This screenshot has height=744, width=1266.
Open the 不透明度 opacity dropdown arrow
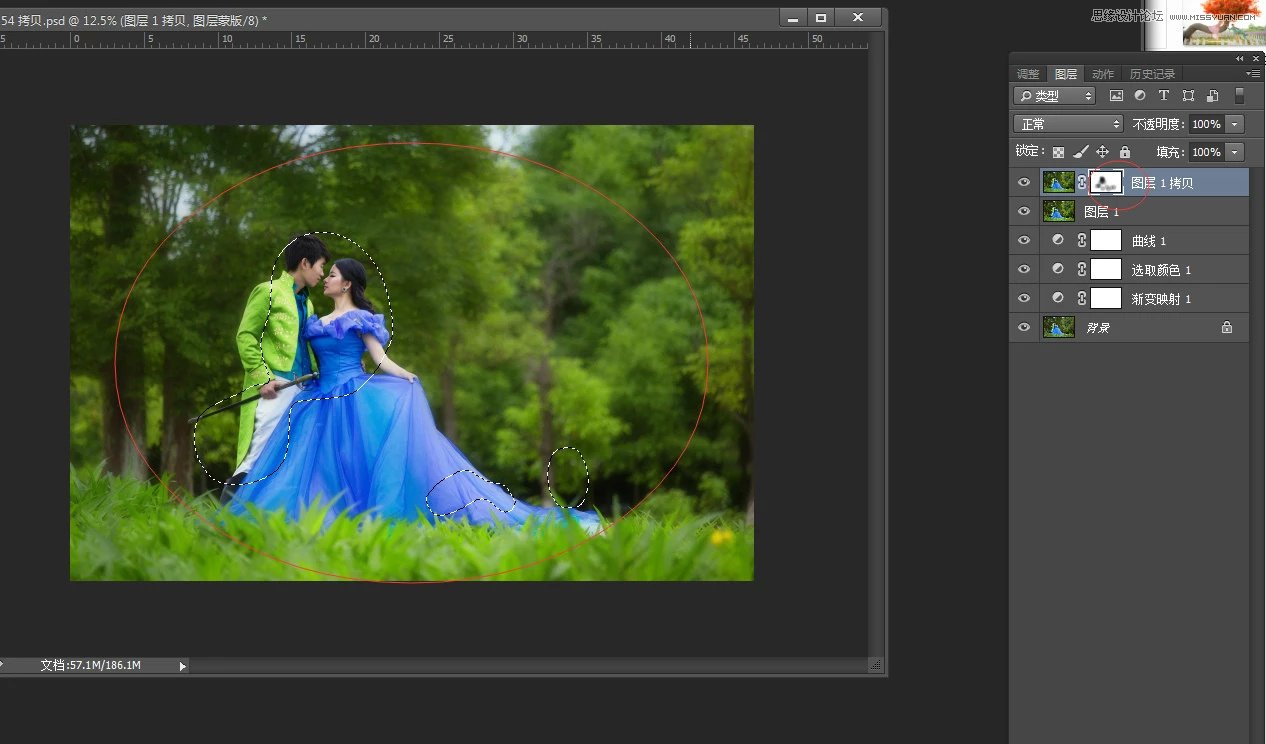coord(1235,124)
